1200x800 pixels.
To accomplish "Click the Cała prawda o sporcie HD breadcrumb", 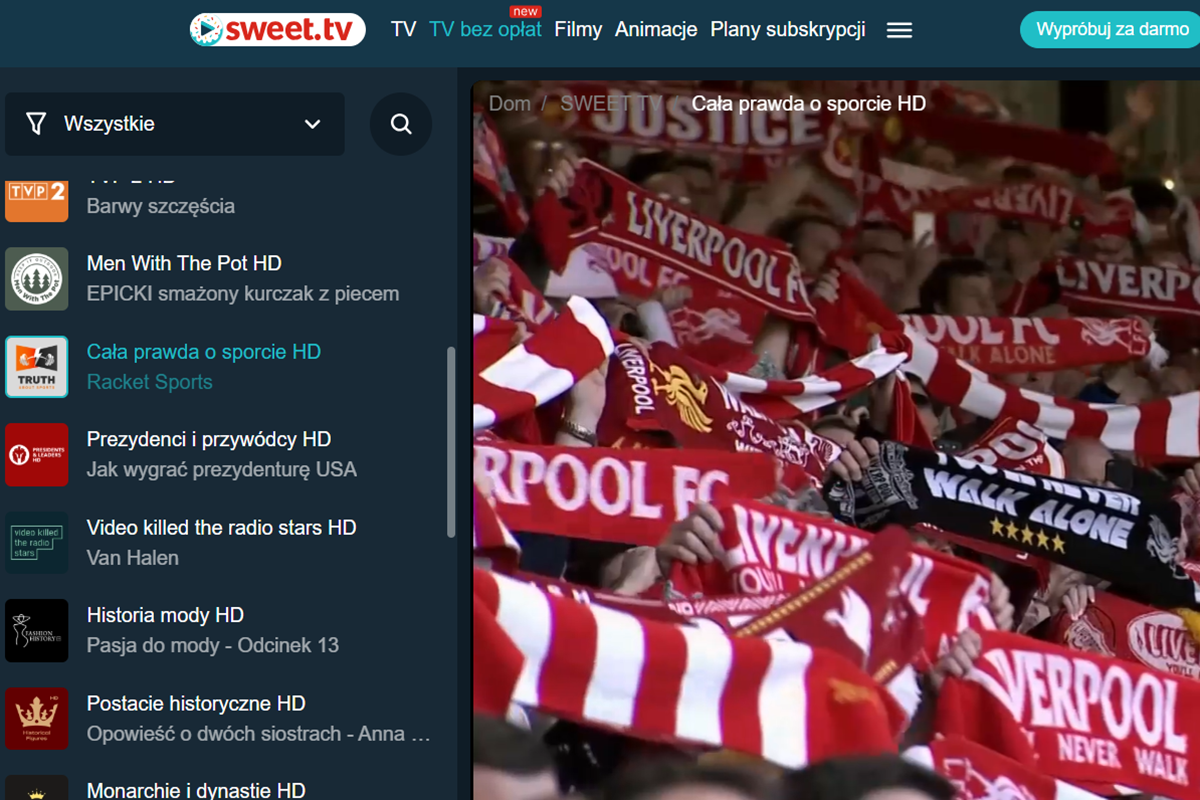I will pyautogui.click(x=809, y=104).
